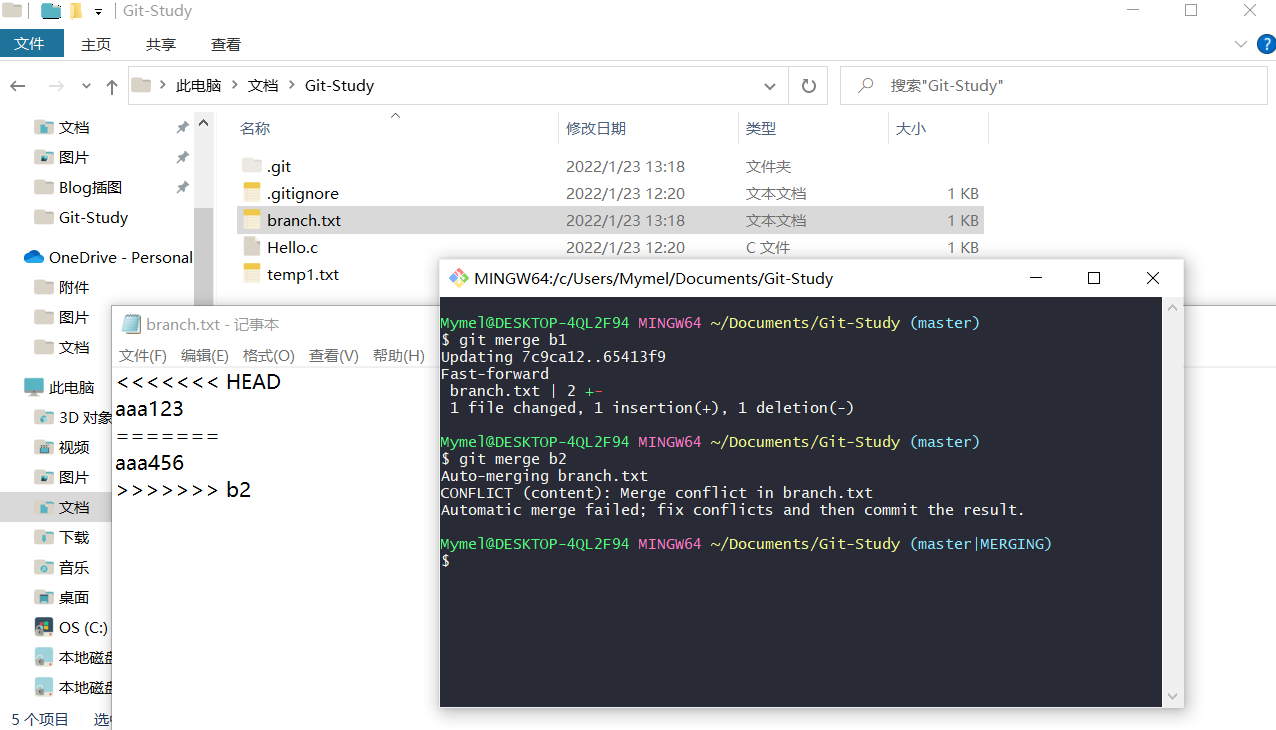Select the .gitignore file
The image size is (1276, 730).
point(610,193)
